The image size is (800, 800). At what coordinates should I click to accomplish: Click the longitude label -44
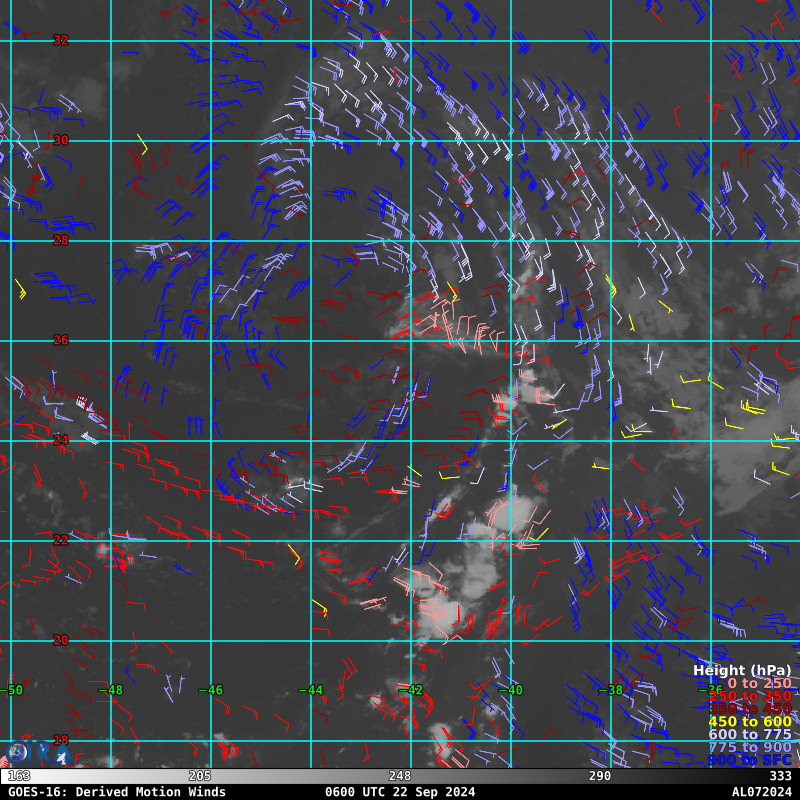coord(311,690)
